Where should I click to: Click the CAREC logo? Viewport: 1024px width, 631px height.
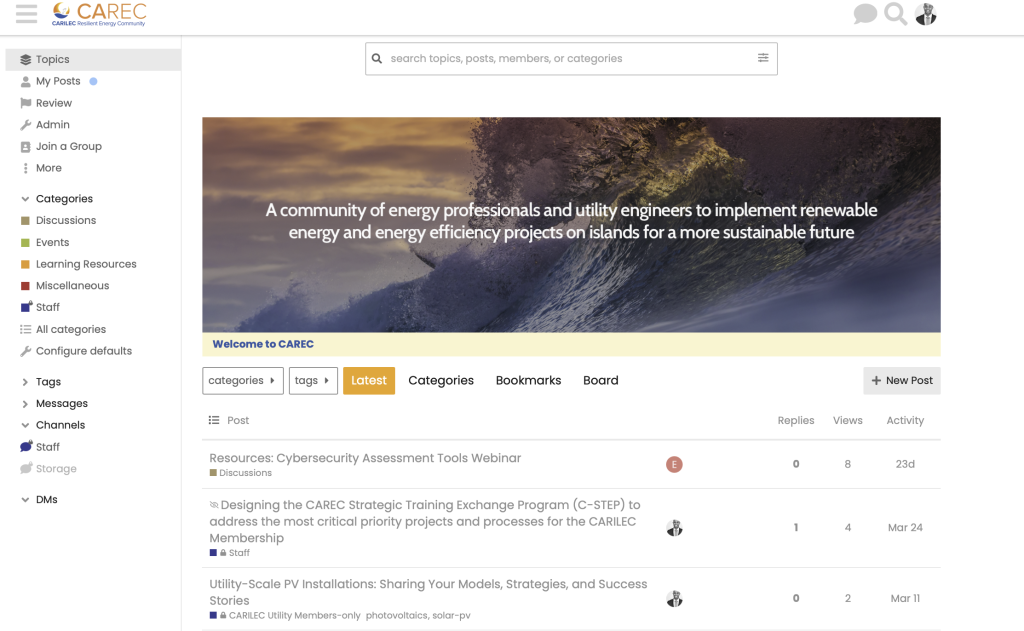pos(99,14)
